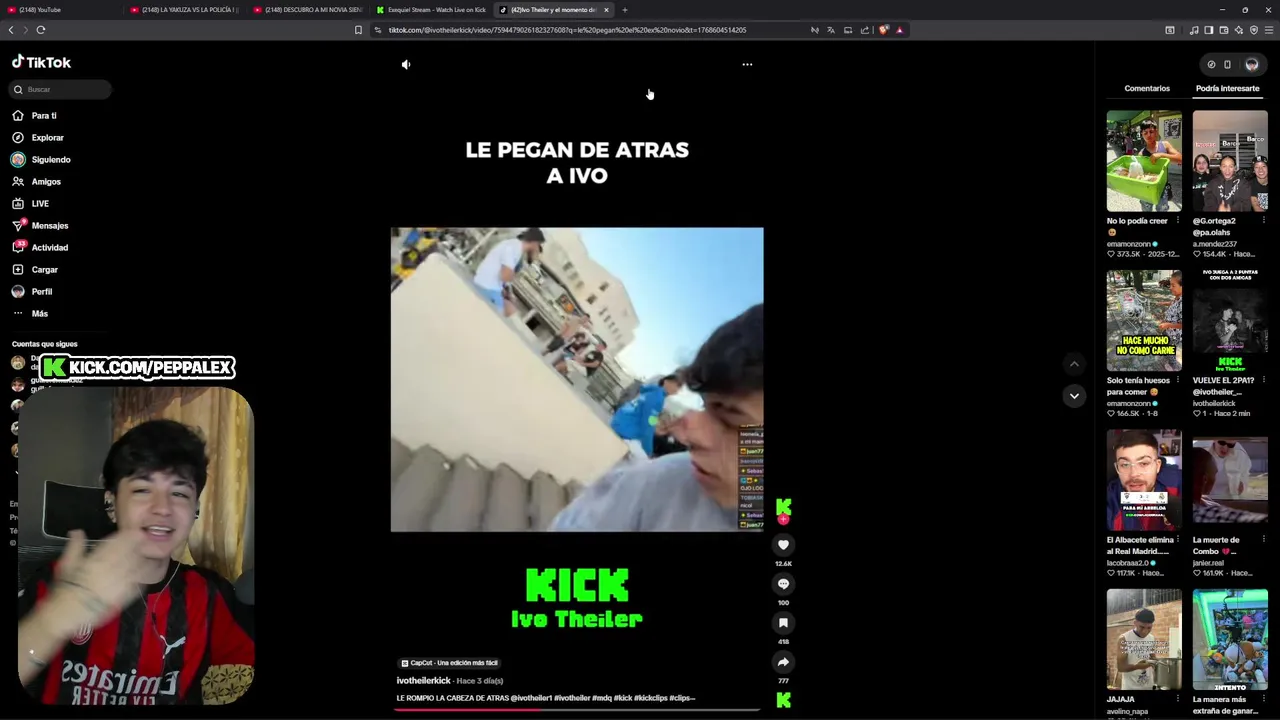
Task: Open Para ti feed
Action: coord(43,116)
